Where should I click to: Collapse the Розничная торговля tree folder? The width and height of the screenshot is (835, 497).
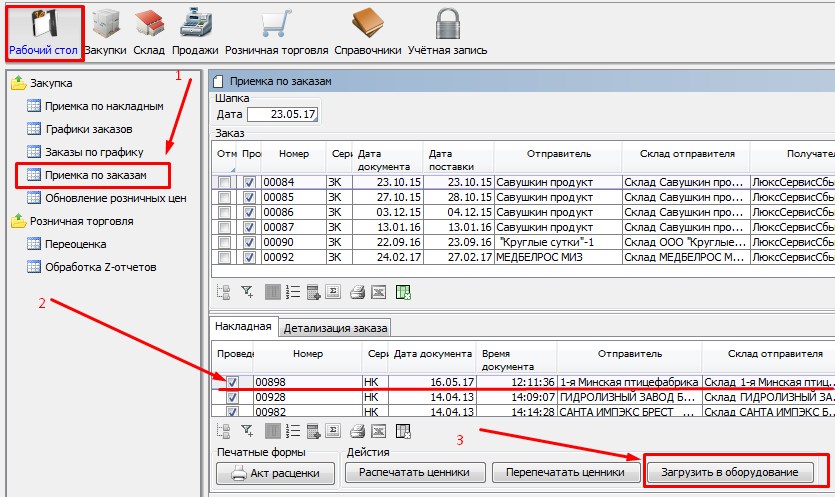(19, 221)
